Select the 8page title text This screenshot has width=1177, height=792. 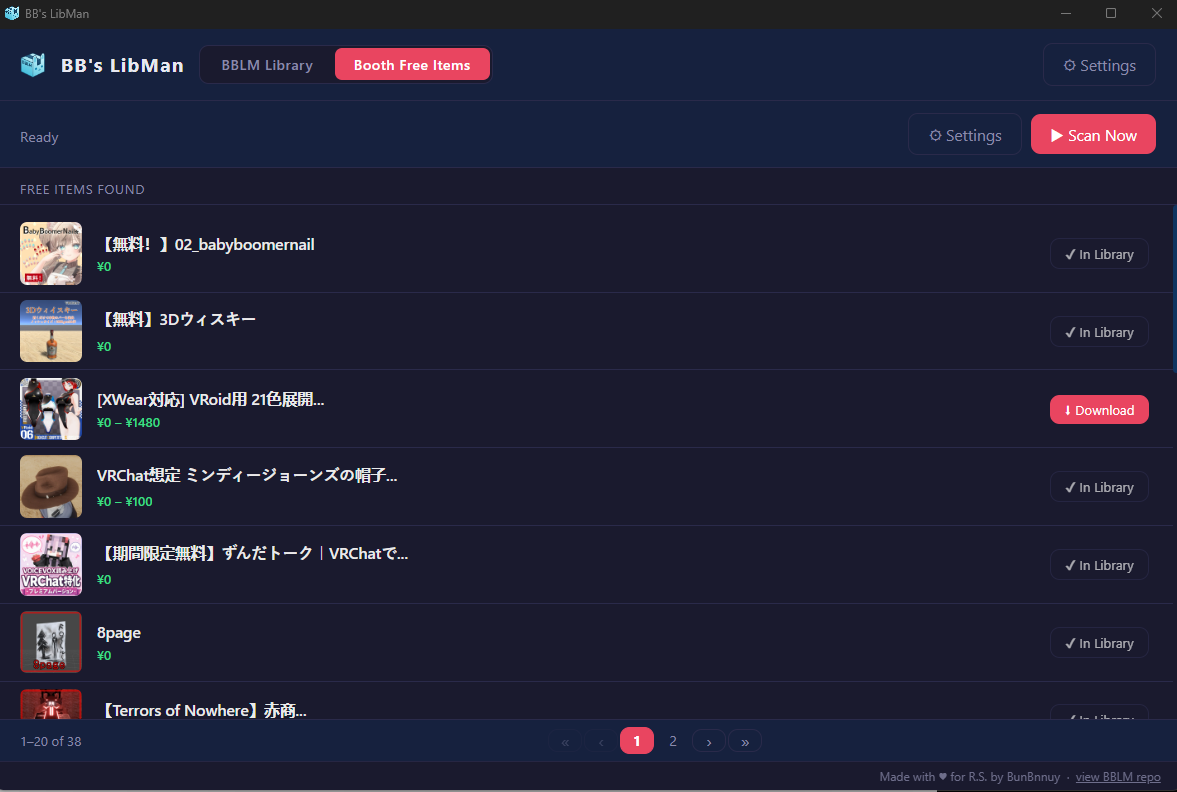[119, 633]
